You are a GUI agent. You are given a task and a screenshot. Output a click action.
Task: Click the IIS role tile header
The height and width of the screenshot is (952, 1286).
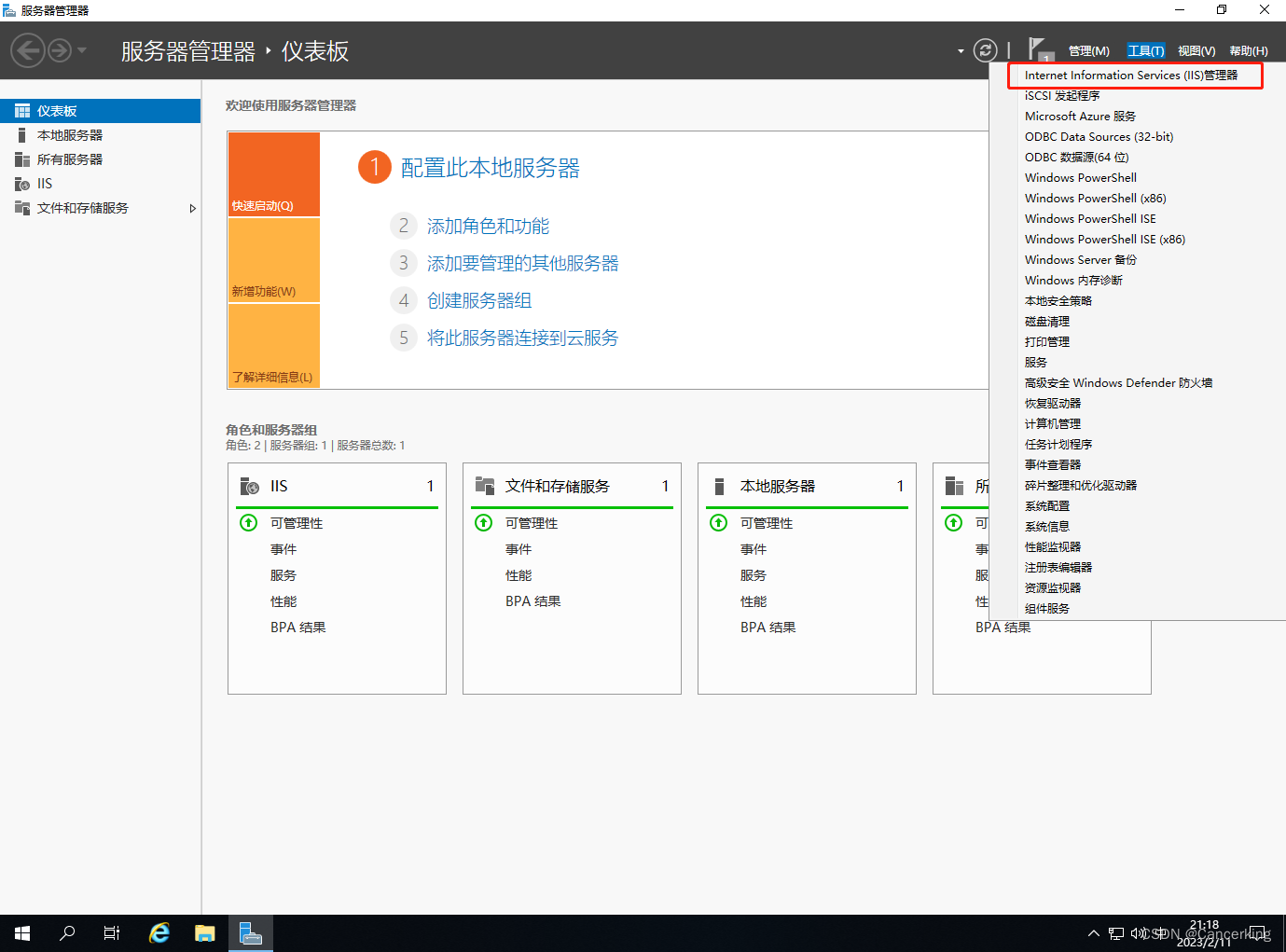(338, 486)
